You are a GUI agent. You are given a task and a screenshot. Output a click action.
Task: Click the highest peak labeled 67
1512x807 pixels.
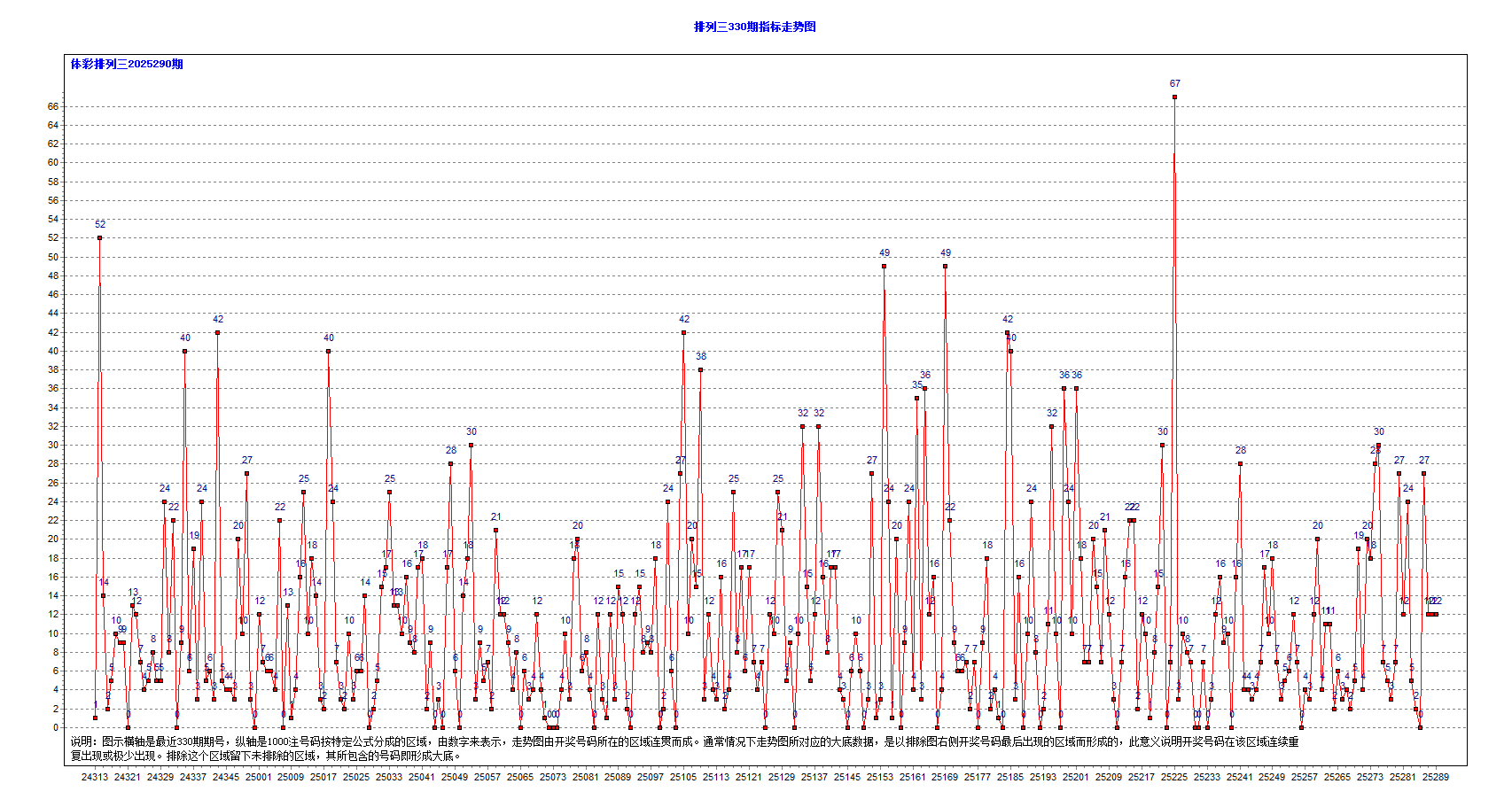point(1174,96)
